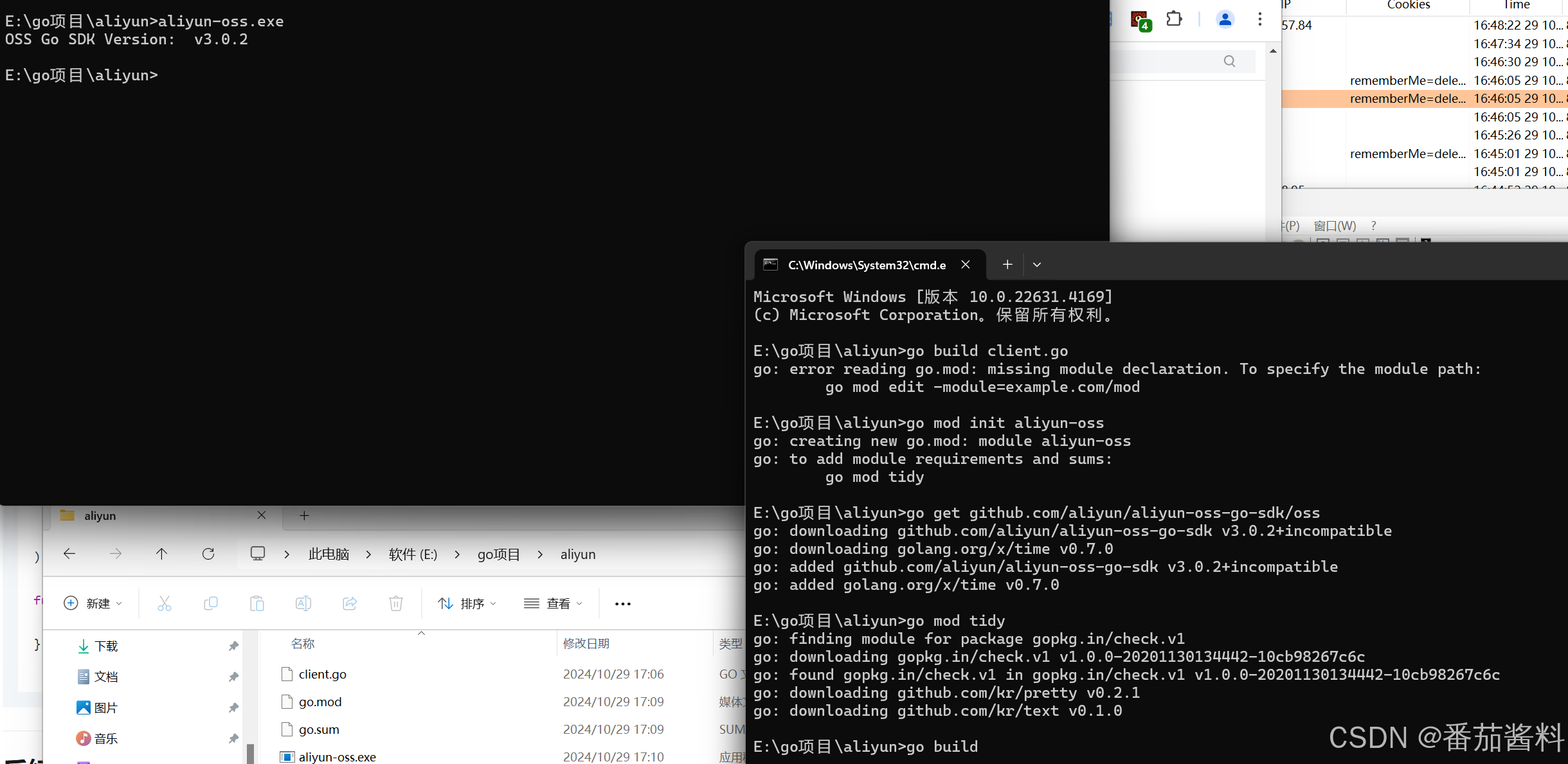Go forward in File Explorer

point(116,554)
